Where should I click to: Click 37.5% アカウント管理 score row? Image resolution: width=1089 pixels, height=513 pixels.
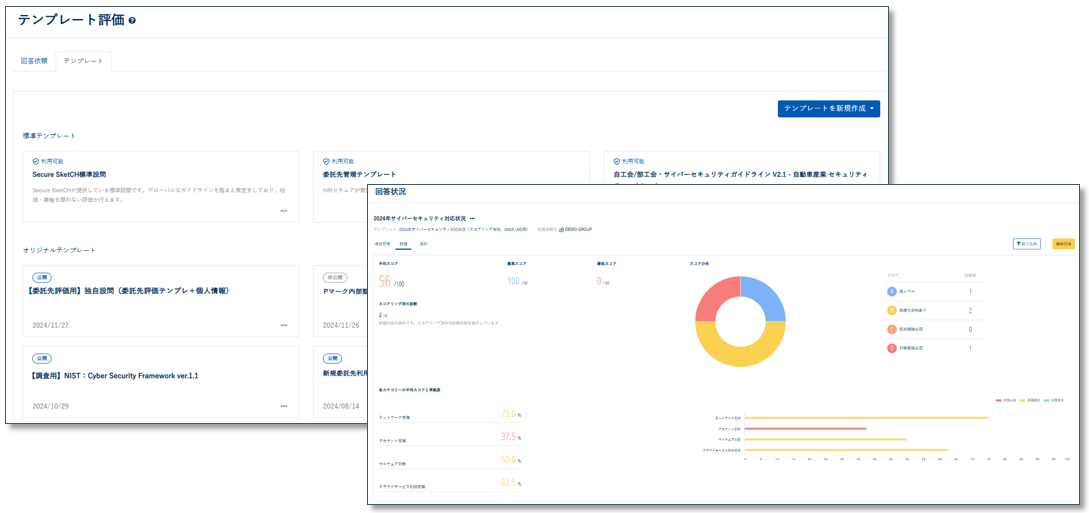click(x=449, y=438)
